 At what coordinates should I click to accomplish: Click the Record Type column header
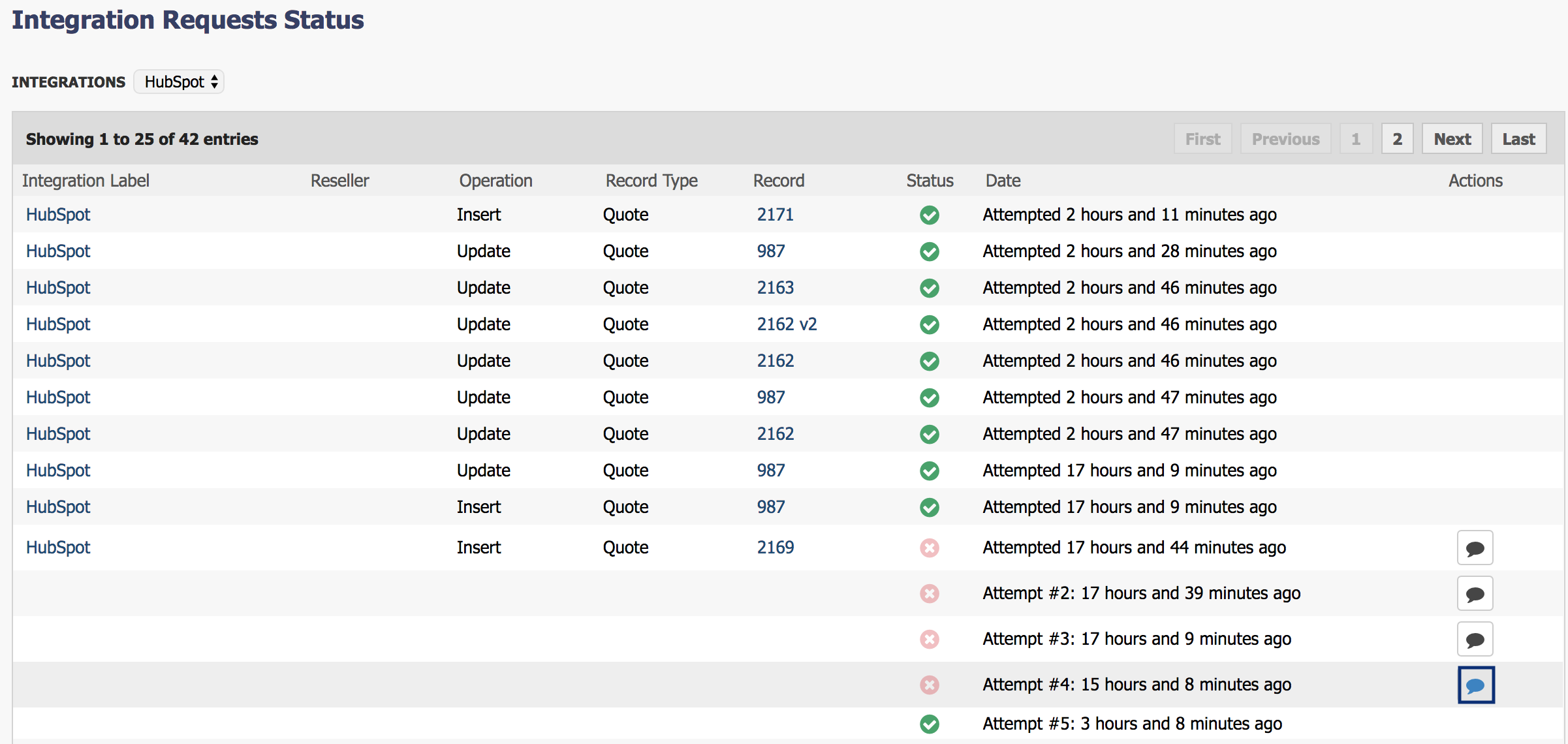pyautogui.click(x=651, y=181)
